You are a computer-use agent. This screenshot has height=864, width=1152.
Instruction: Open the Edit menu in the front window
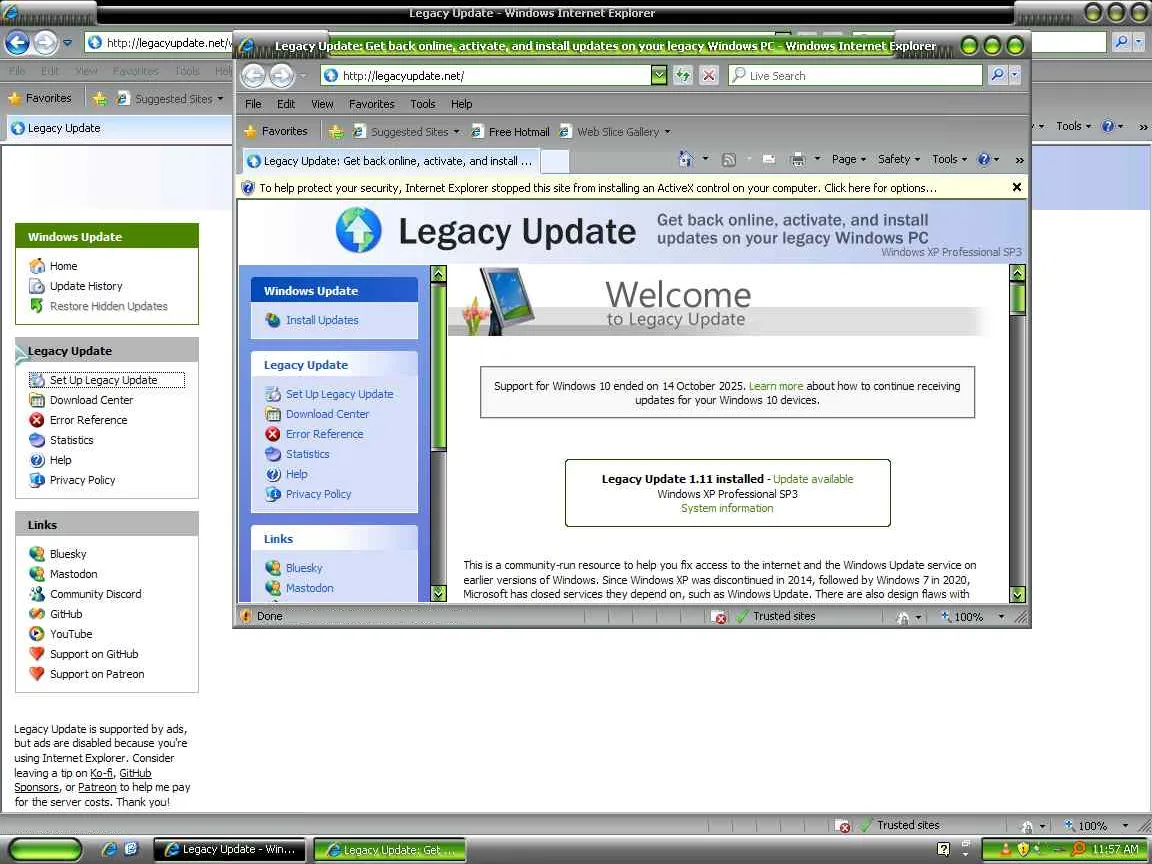pyautogui.click(x=286, y=104)
